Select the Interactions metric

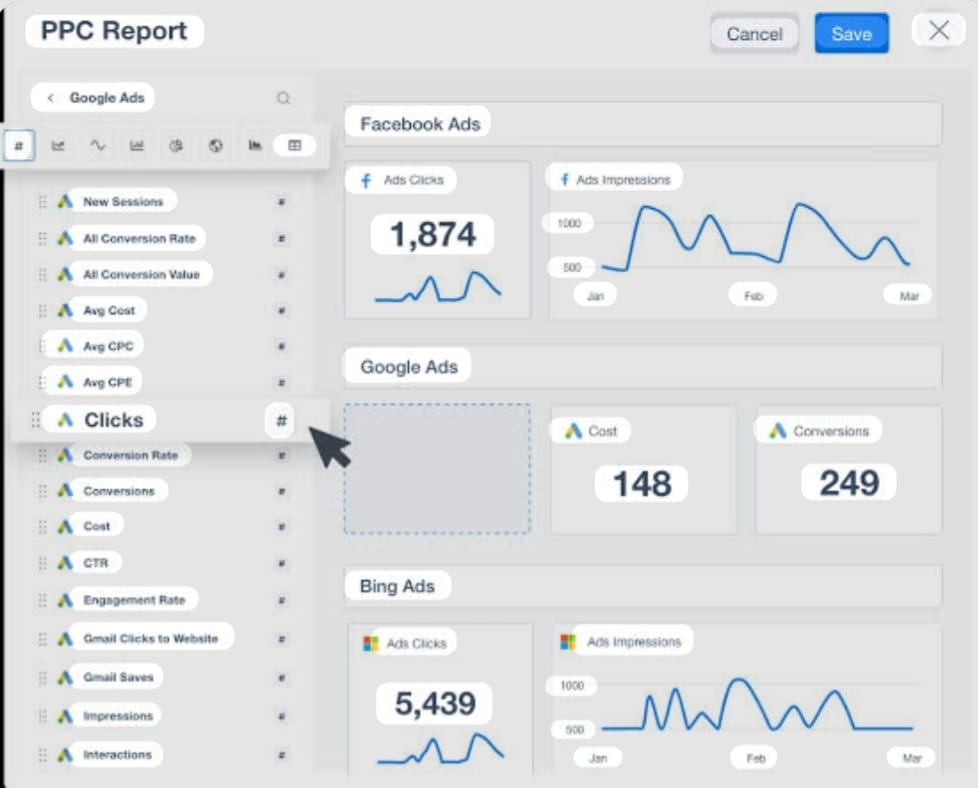[117, 754]
